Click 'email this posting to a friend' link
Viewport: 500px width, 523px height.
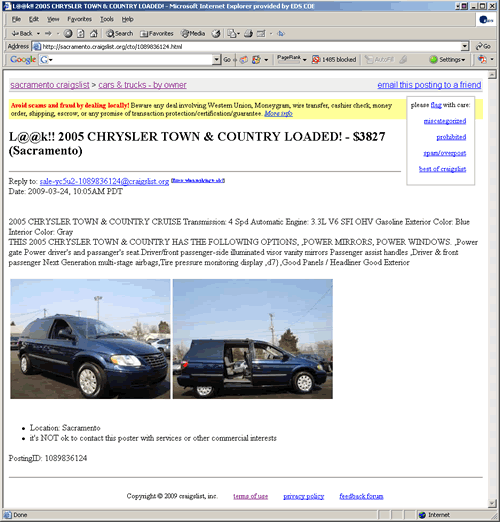(429, 85)
